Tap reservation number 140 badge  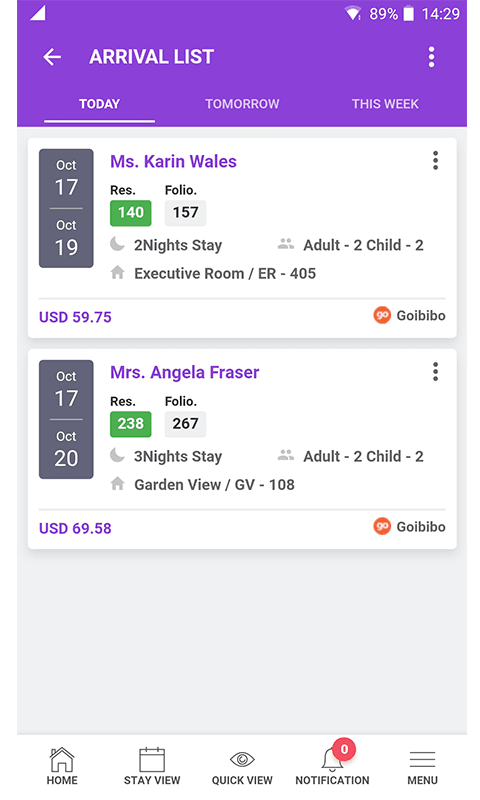pos(131,213)
